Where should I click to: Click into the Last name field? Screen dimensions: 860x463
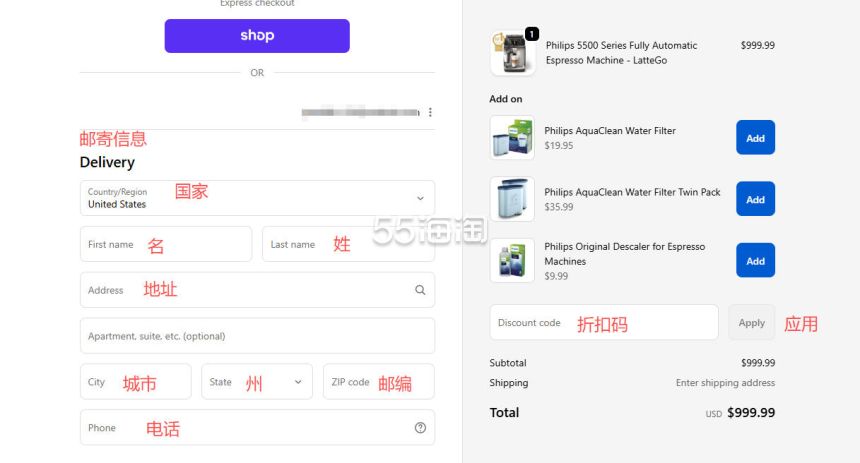[348, 244]
